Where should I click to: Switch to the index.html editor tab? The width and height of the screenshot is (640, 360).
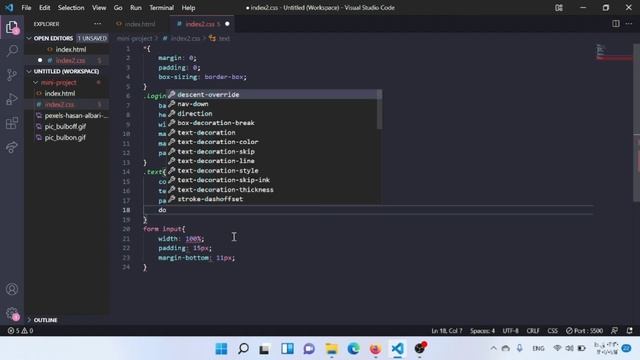pos(140,24)
